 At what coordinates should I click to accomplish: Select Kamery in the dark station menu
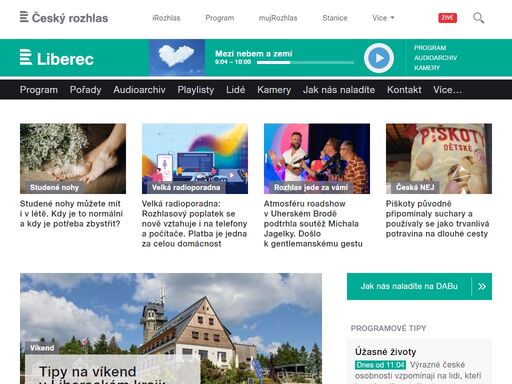274,90
